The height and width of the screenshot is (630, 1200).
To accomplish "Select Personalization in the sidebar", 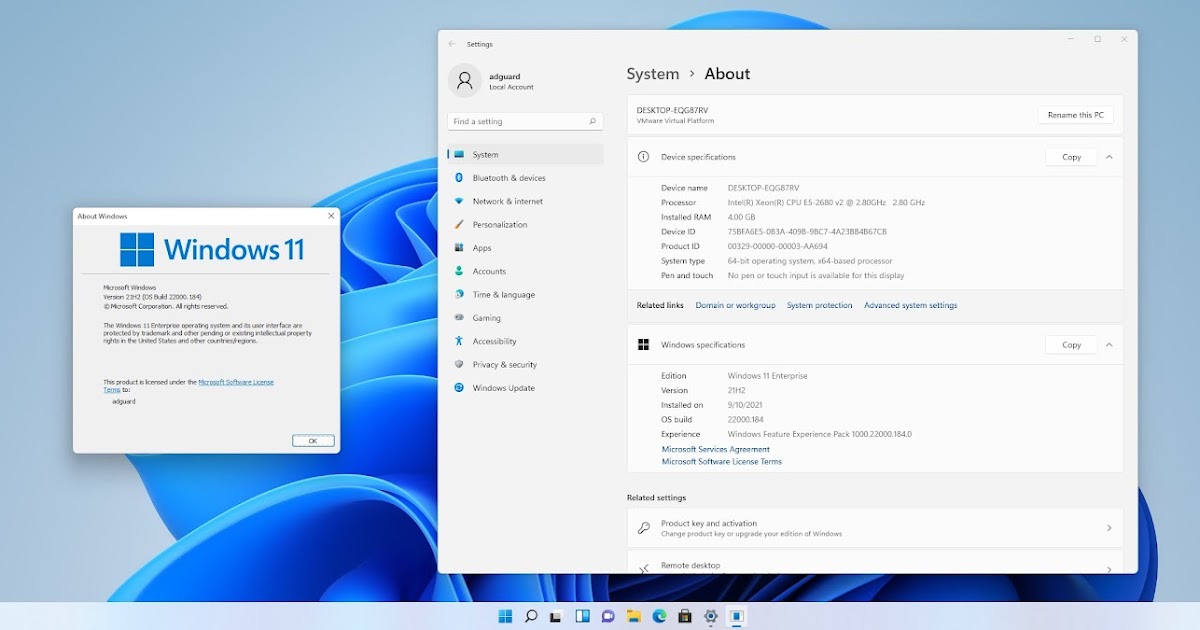I will (525, 225).
